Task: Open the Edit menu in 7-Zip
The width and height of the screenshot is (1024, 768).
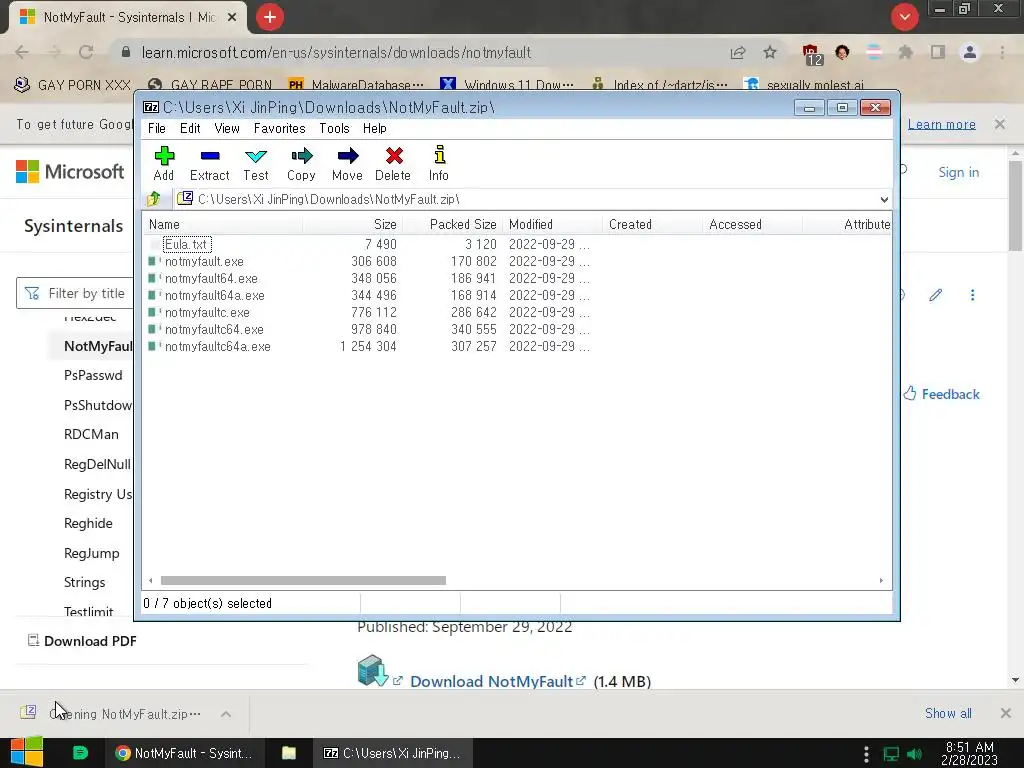Action: (190, 129)
